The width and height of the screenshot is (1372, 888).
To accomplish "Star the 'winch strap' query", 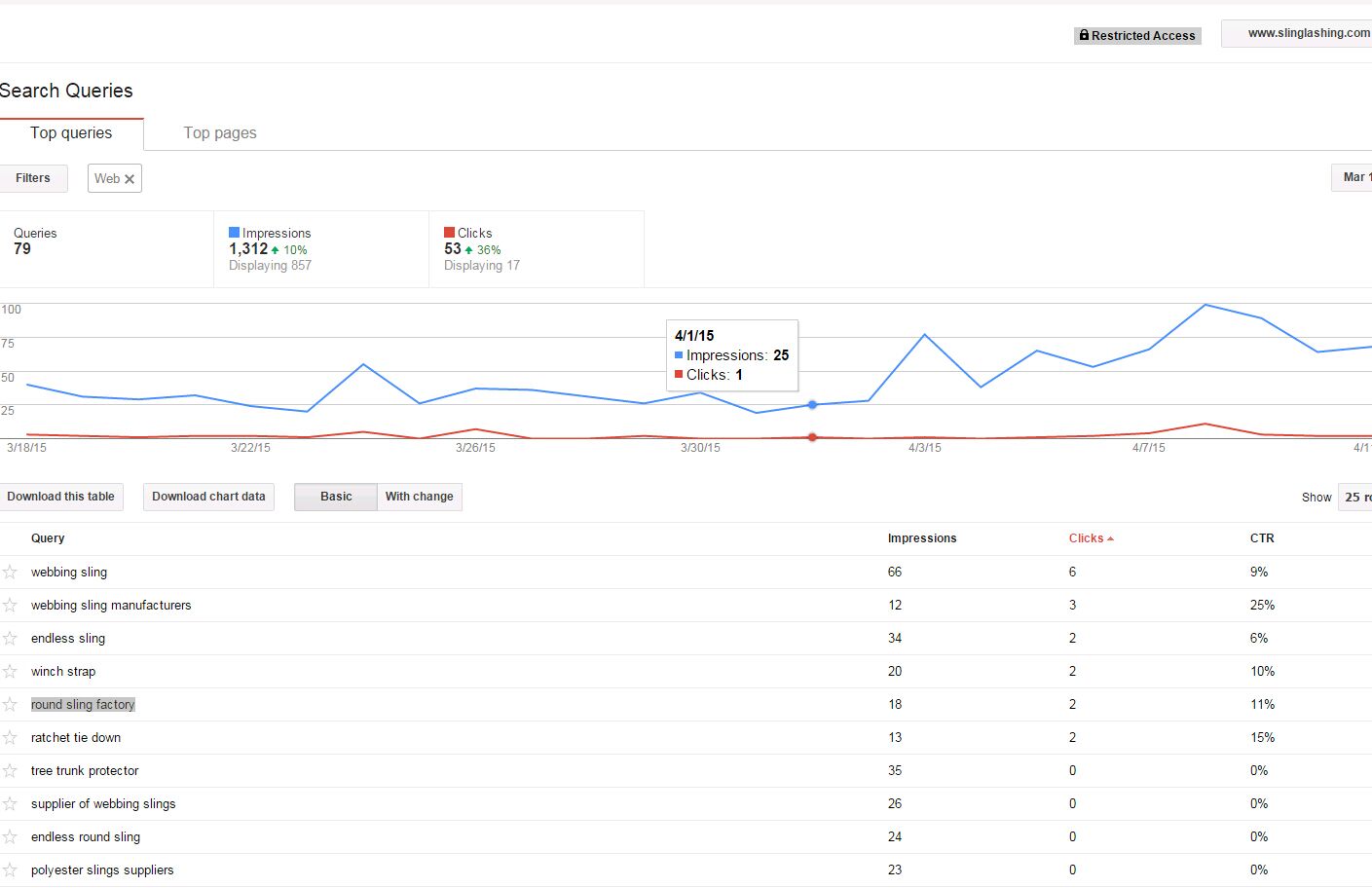I will (10, 671).
